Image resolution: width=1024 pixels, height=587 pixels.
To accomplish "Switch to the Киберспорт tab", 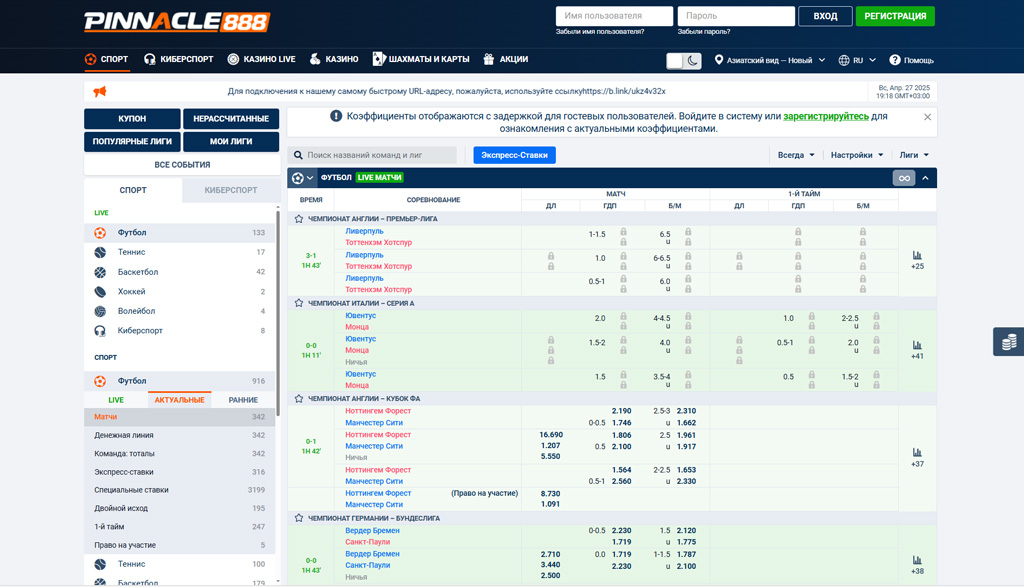I will tap(230, 190).
